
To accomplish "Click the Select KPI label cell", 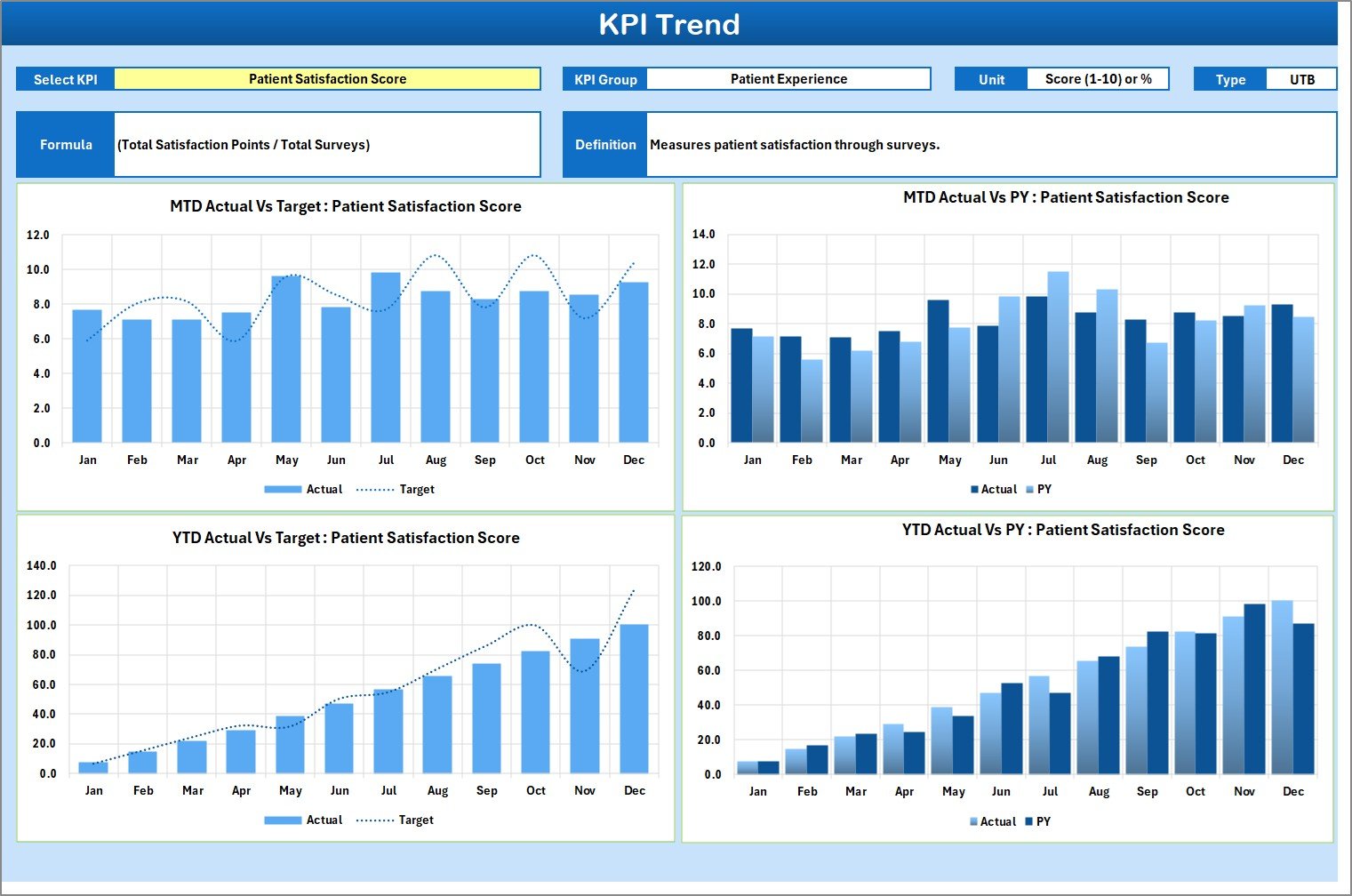I will (x=65, y=80).
